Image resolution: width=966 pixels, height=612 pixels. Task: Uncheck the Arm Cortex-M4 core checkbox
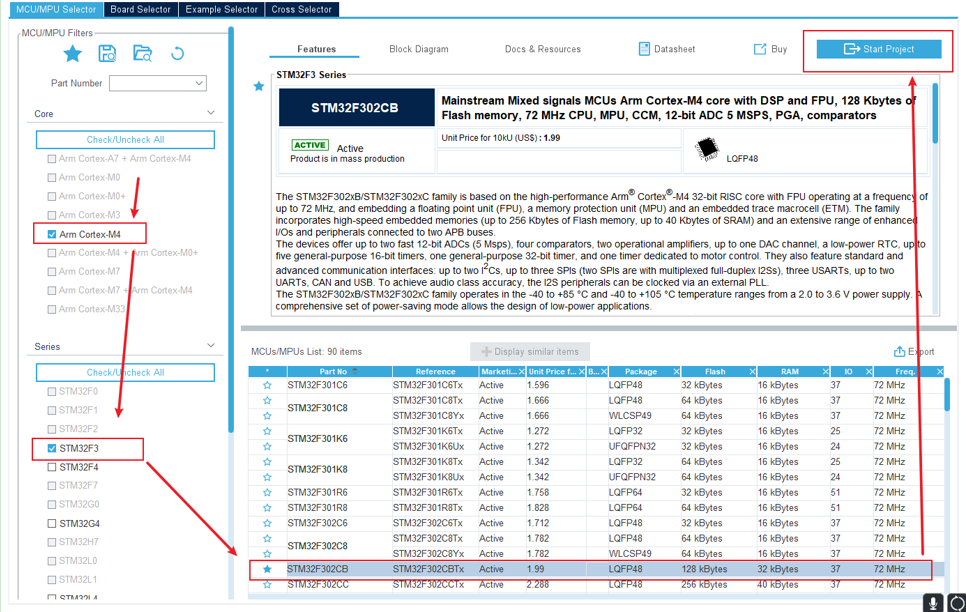52,234
